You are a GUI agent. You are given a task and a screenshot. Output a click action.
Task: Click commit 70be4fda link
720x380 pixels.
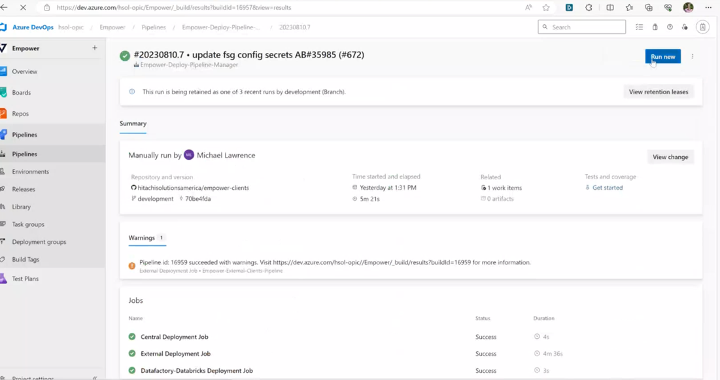click(x=198, y=199)
